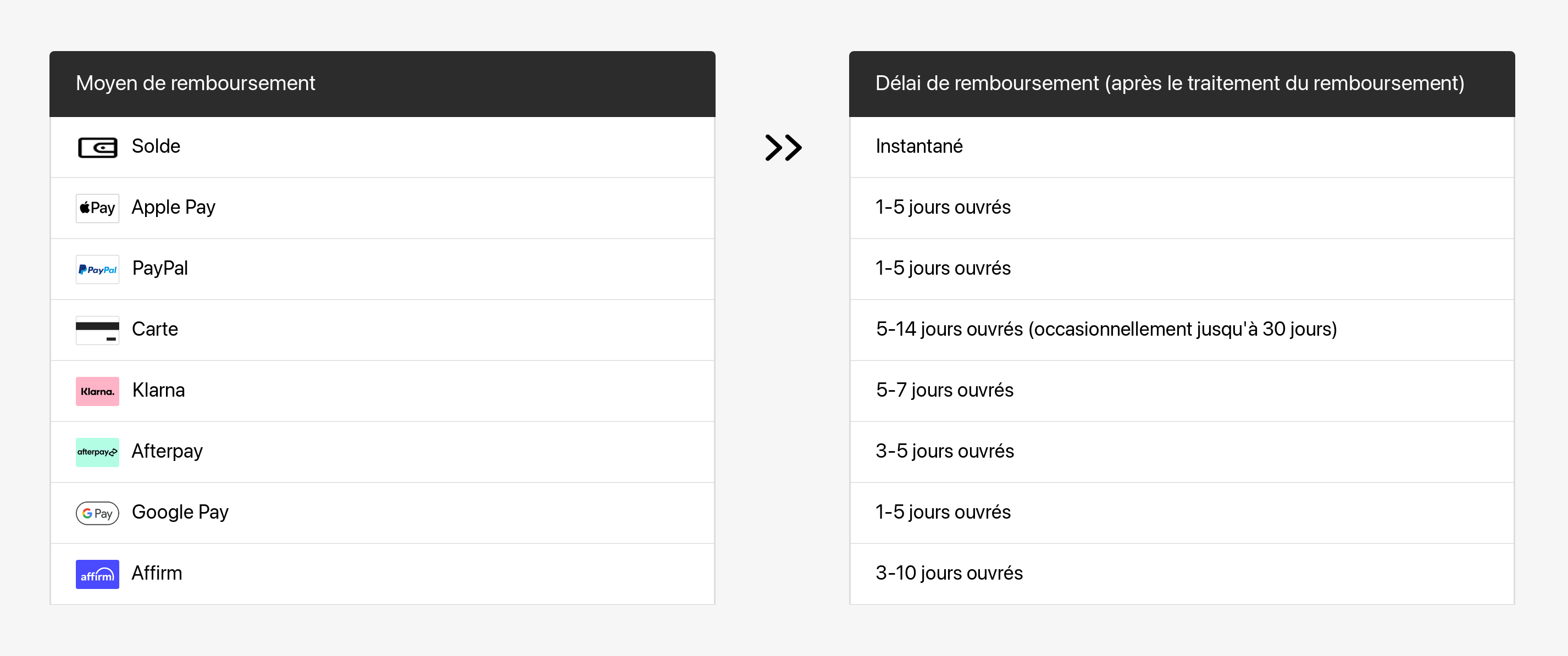The width and height of the screenshot is (1568, 656).
Task: Select the Klarna row text
Action: (x=158, y=390)
